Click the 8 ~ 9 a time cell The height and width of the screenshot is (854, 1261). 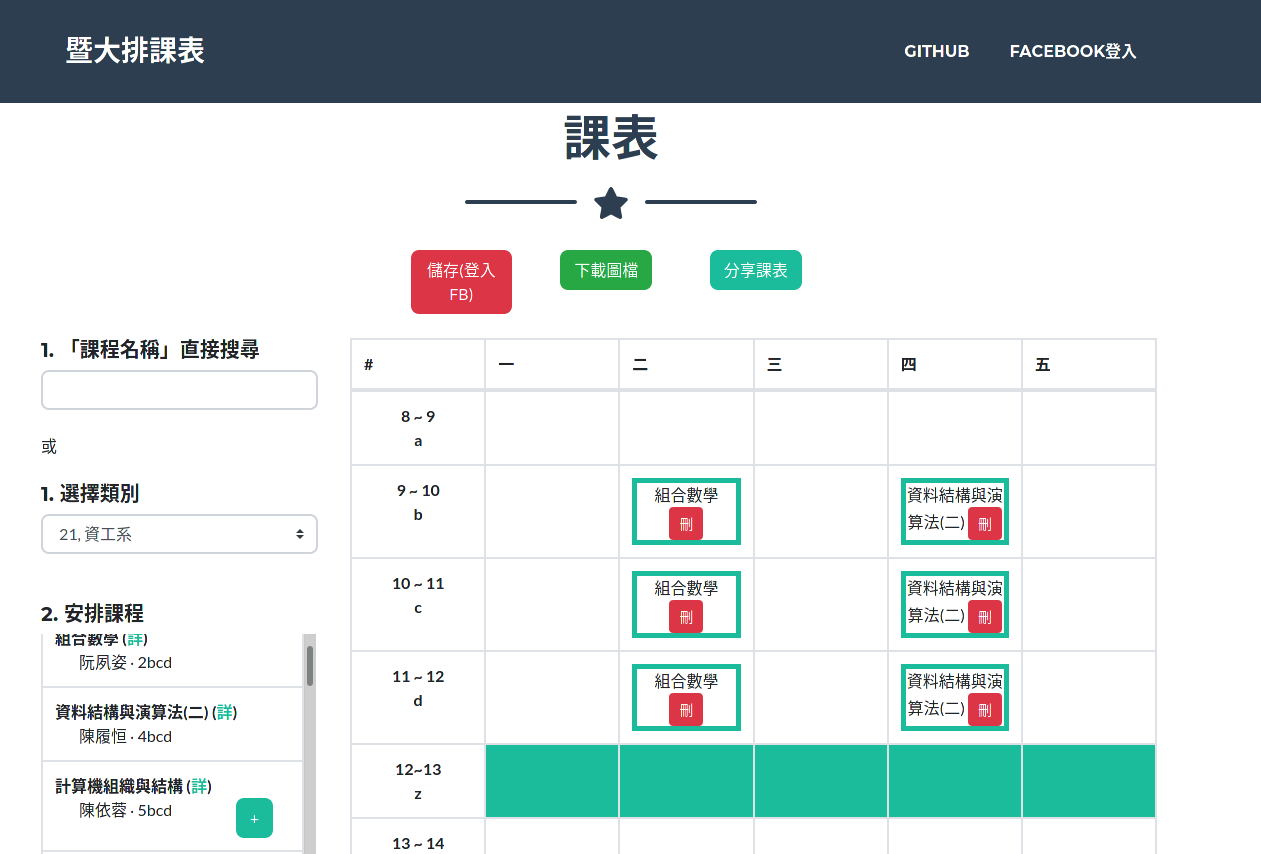click(418, 429)
